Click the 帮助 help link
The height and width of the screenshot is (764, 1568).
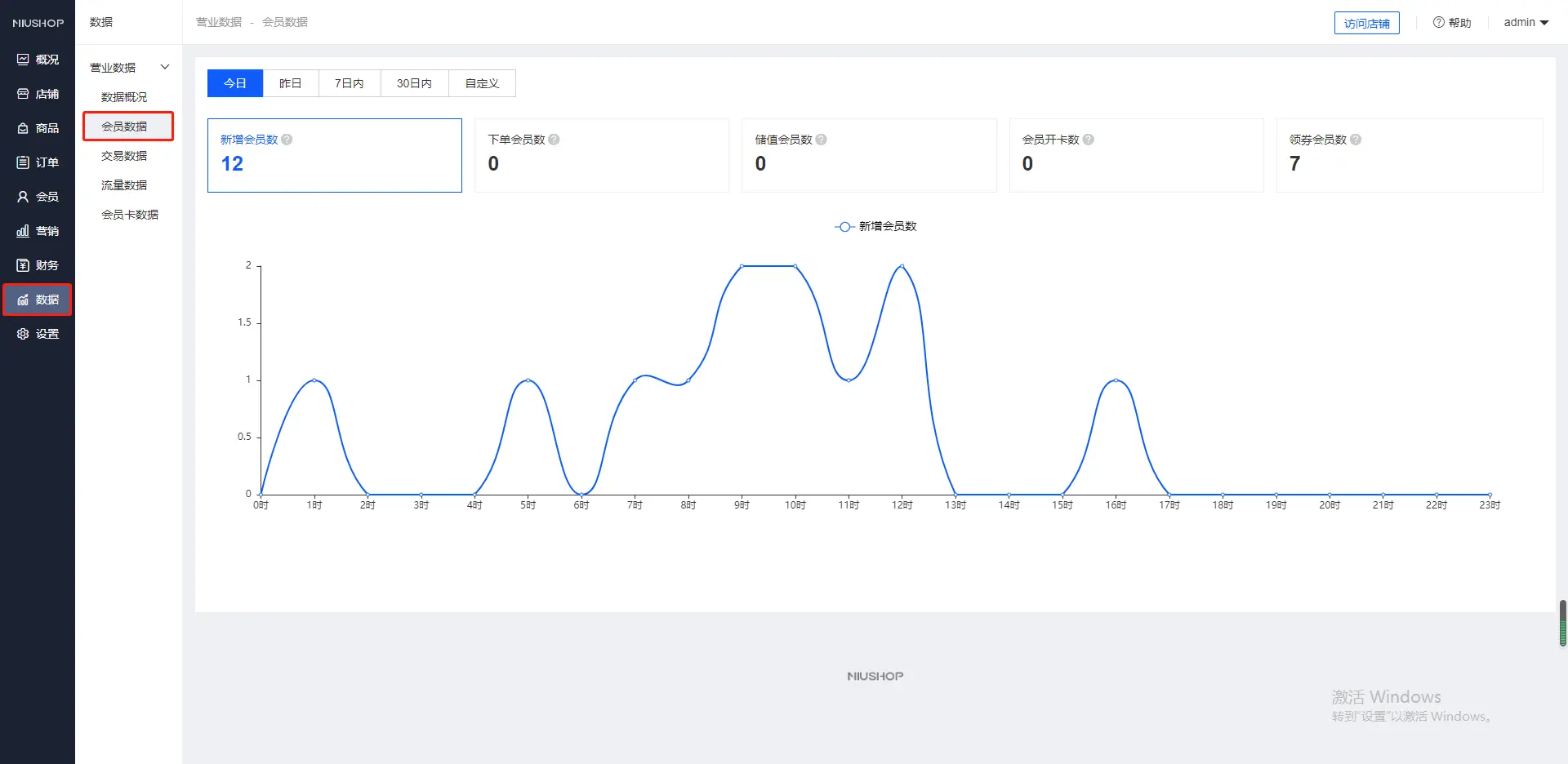coord(1452,23)
